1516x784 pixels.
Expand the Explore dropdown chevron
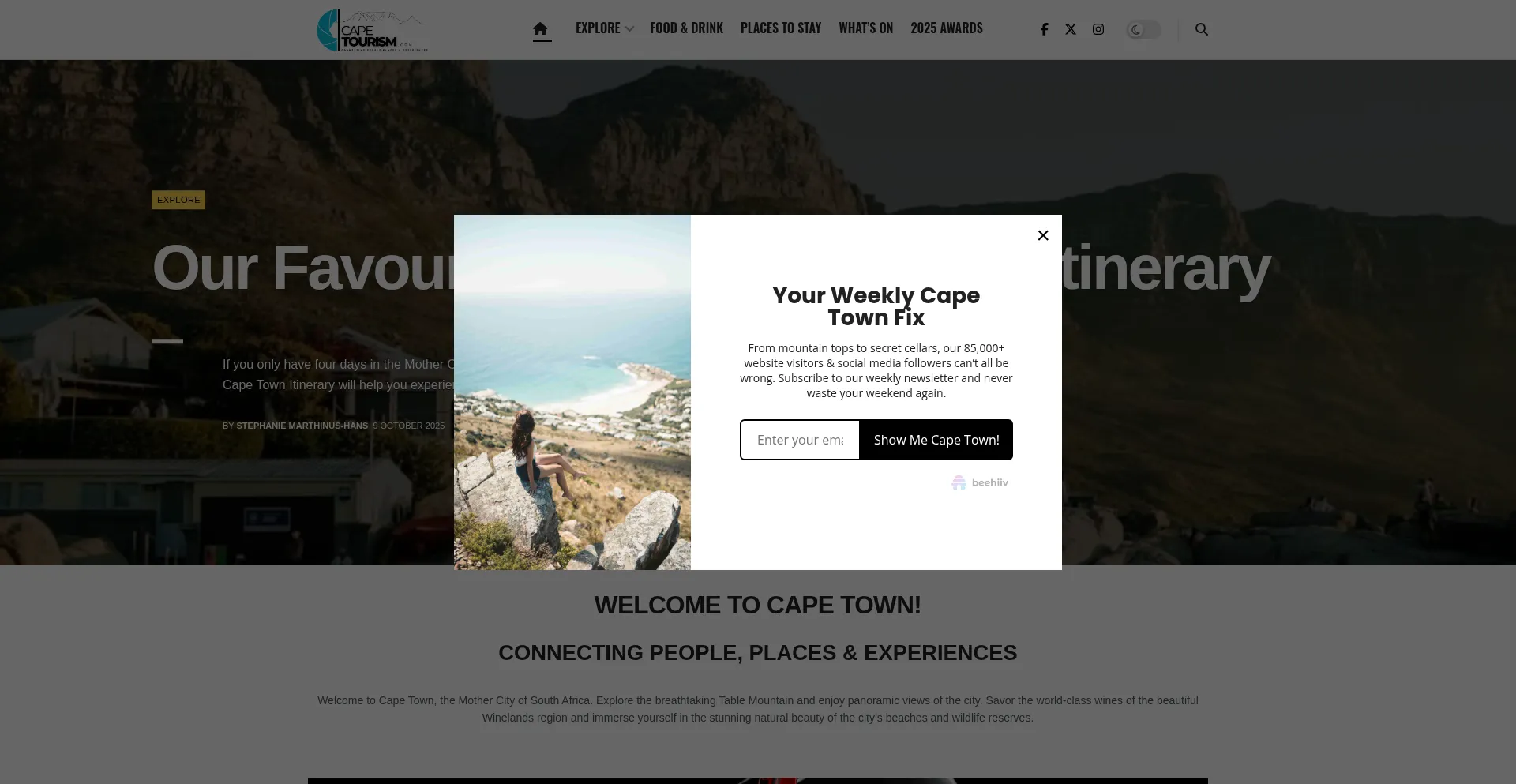click(629, 29)
